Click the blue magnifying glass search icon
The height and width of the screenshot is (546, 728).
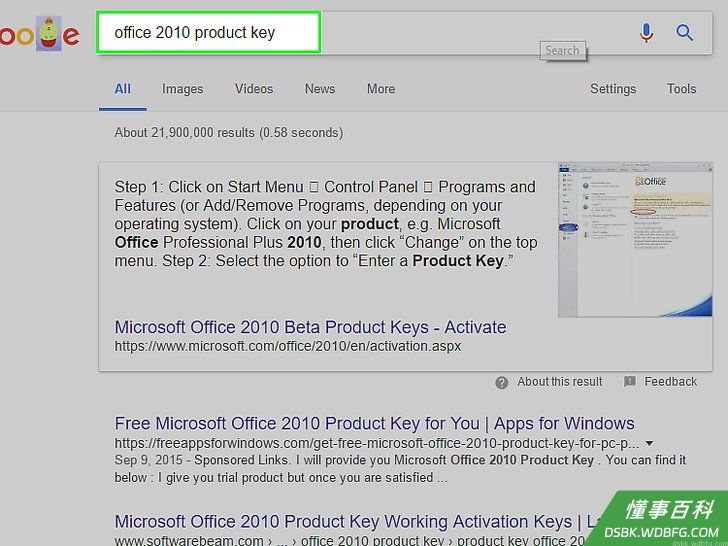684,33
